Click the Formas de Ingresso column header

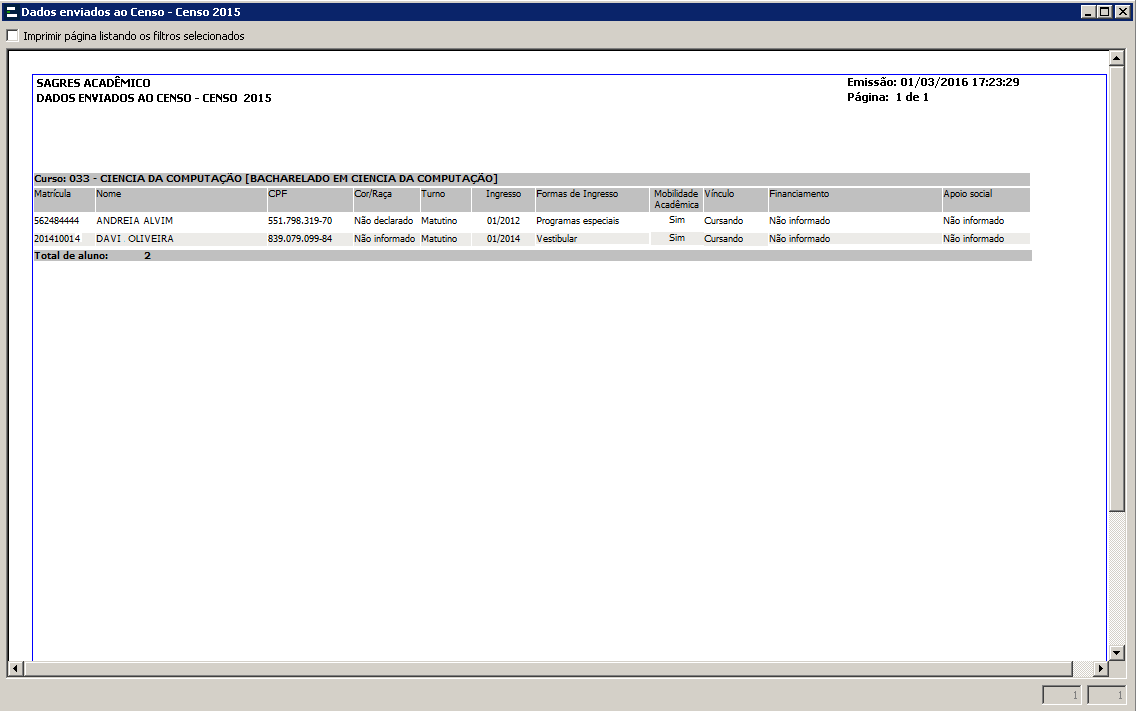577,194
